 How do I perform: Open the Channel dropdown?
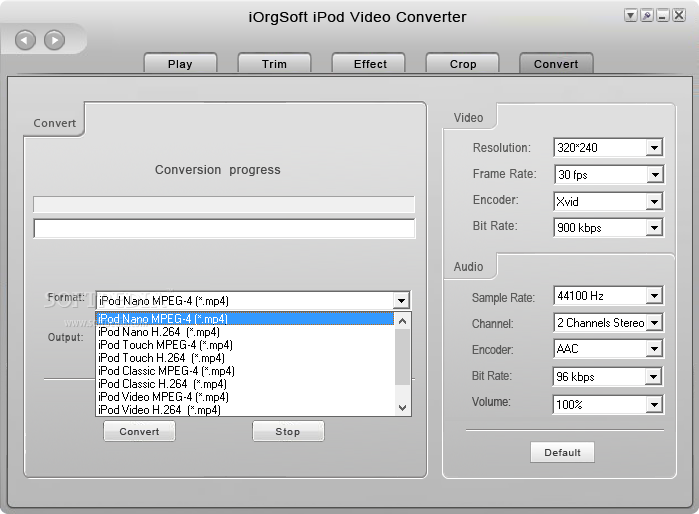[654, 322]
